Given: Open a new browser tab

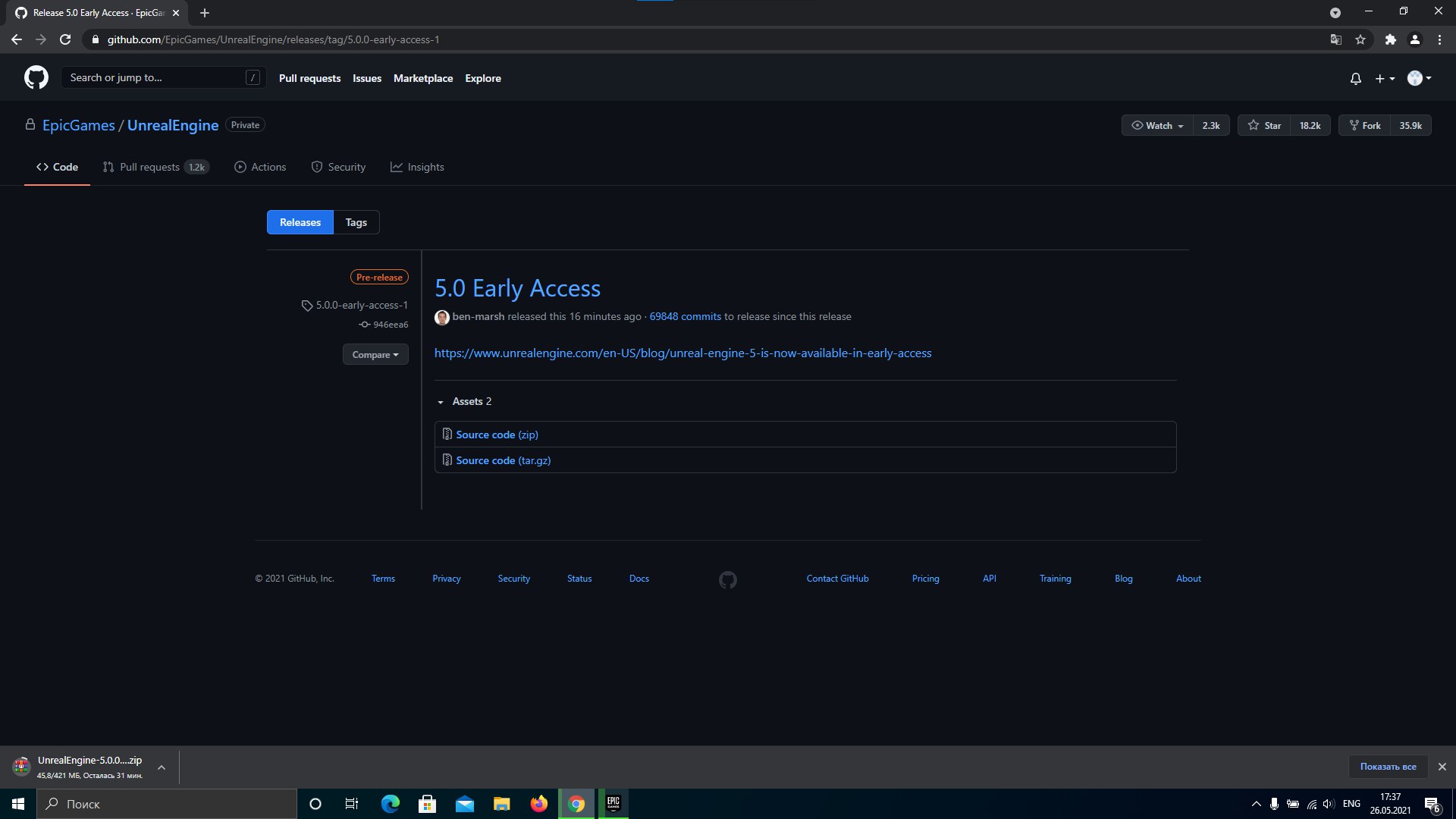Looking at the screenshot, I should [205, 13].
